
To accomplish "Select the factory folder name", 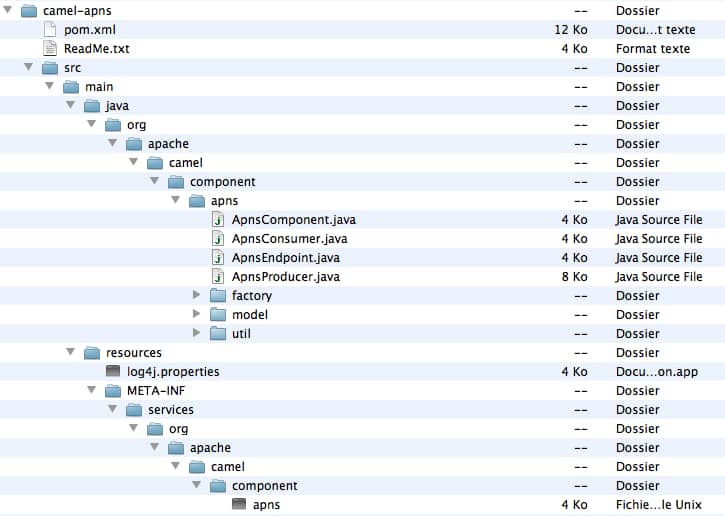I will pos(252,295).
